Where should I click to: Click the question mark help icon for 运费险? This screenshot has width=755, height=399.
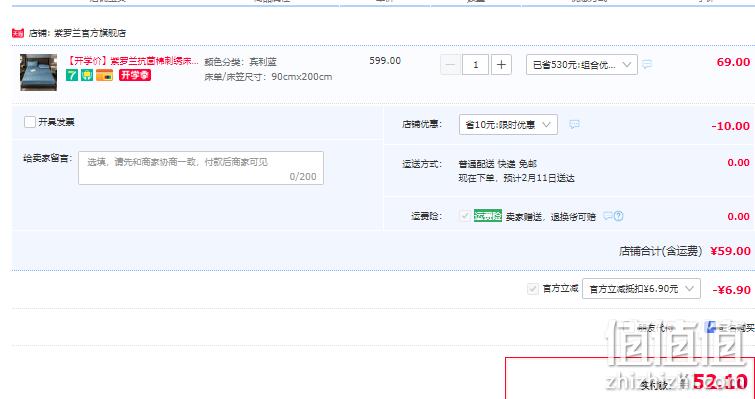pos(619,216)
